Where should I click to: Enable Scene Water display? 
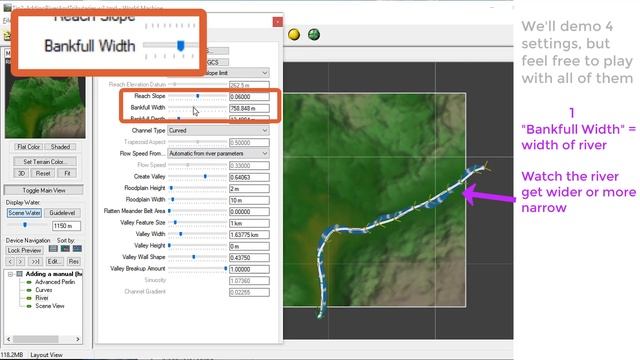(x=24, y=213)
